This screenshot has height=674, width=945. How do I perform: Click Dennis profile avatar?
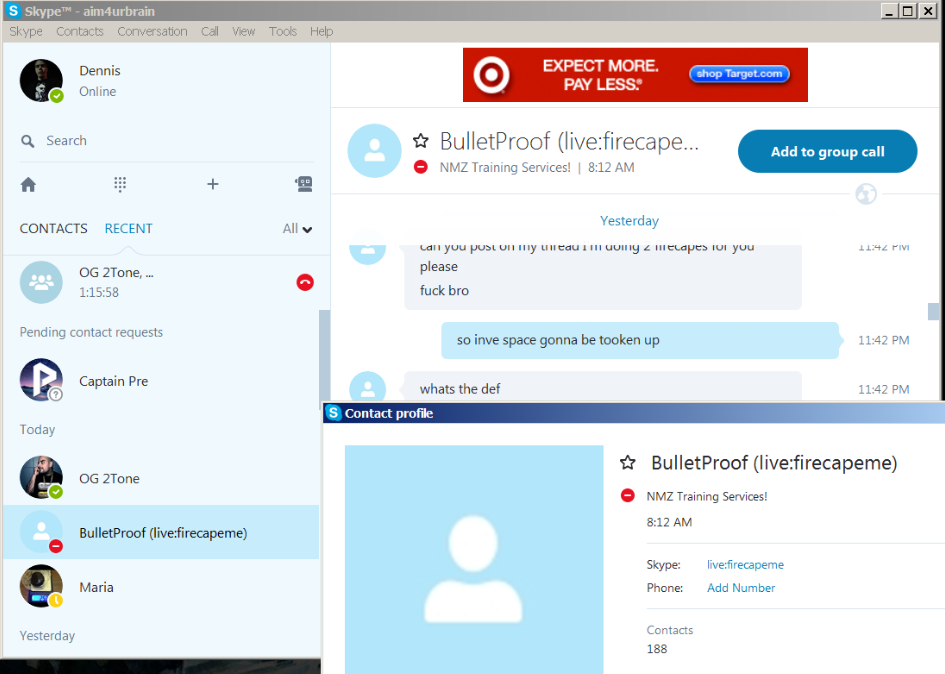(41, 80)
